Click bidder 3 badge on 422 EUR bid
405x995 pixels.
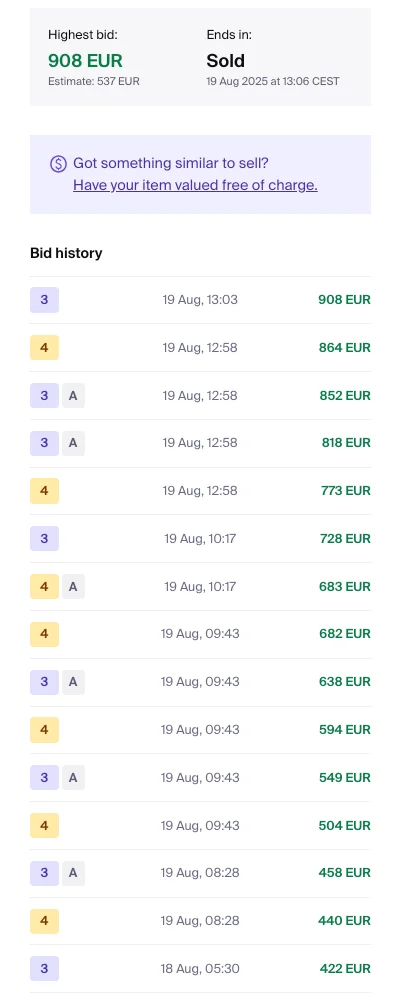click(44, 969)
